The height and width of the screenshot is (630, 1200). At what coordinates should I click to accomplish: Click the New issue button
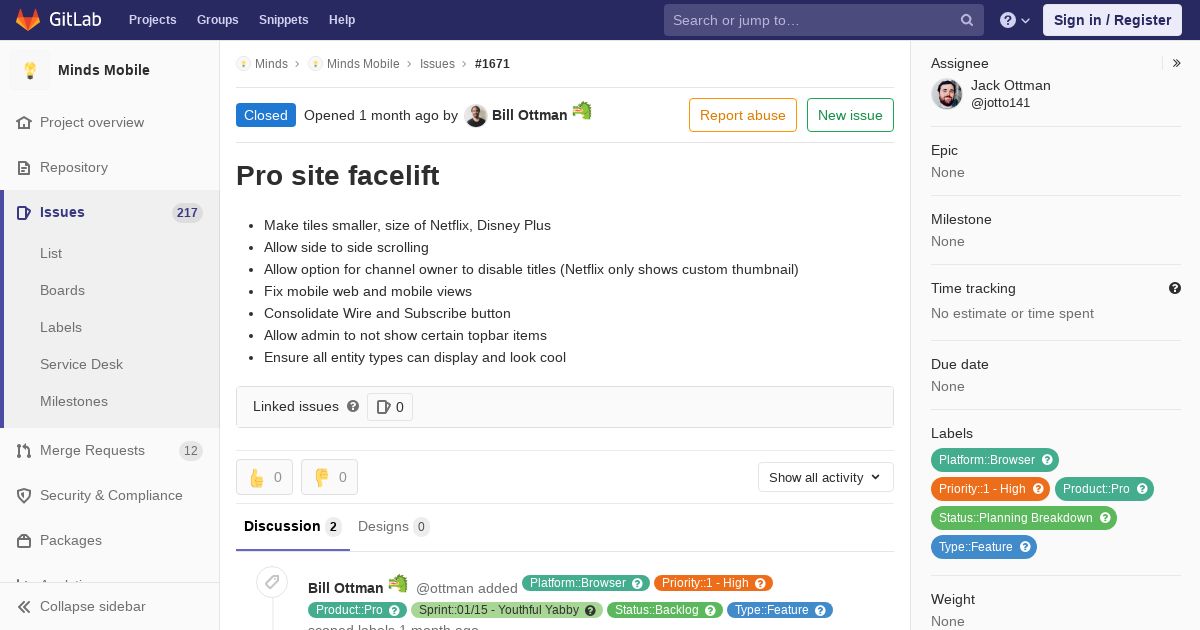pyautogui.click(x=850, y=115)
